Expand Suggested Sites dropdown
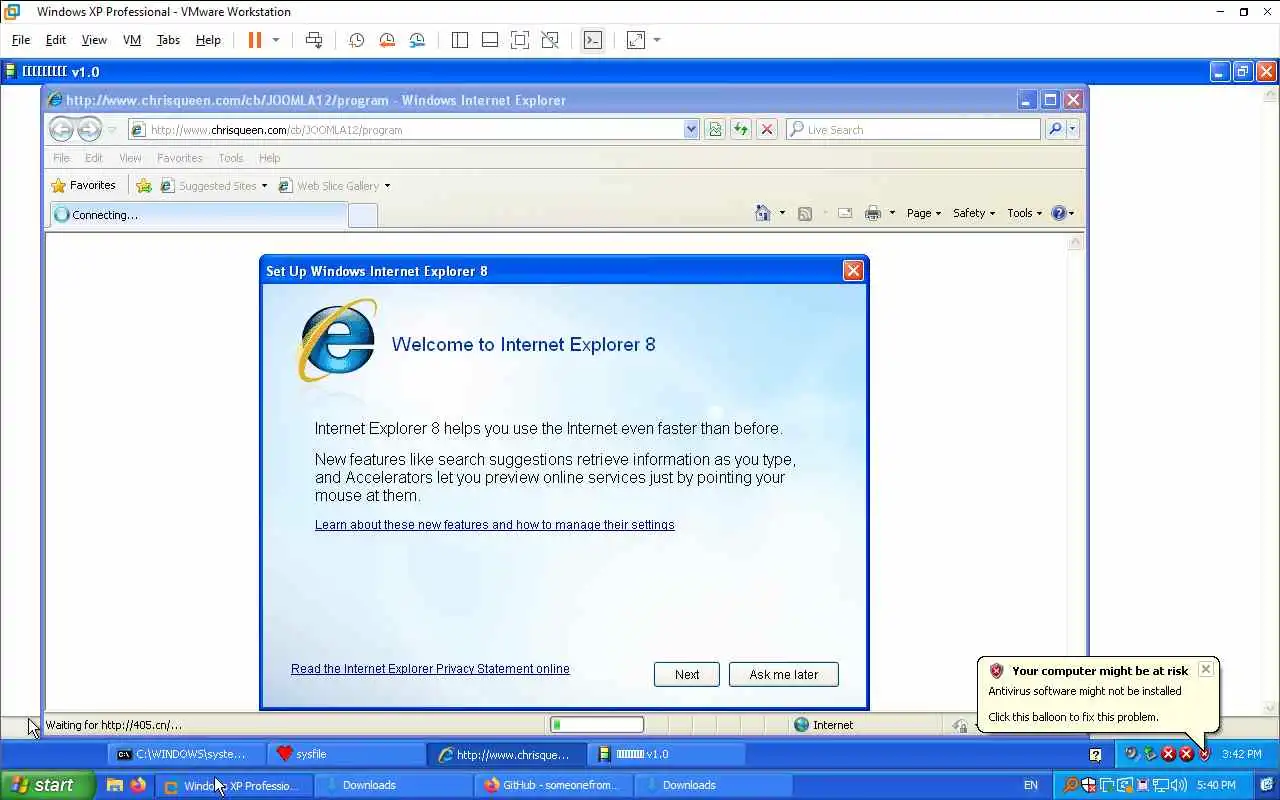 [x=264, y=186]
